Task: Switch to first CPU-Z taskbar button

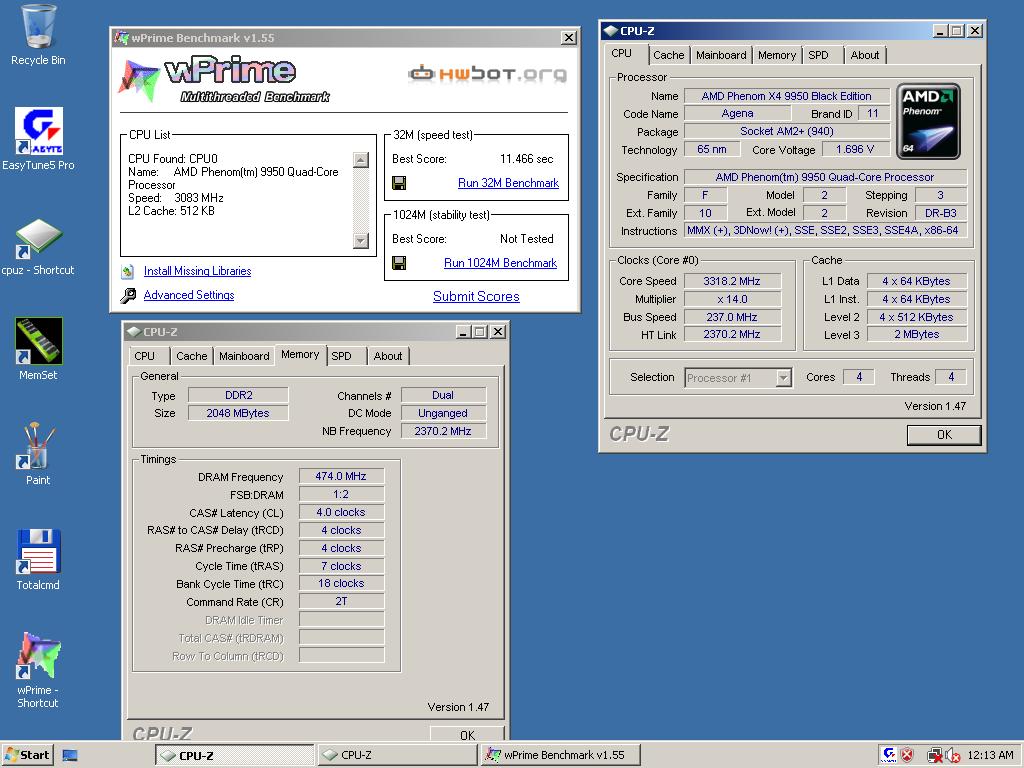Action: 234,756
